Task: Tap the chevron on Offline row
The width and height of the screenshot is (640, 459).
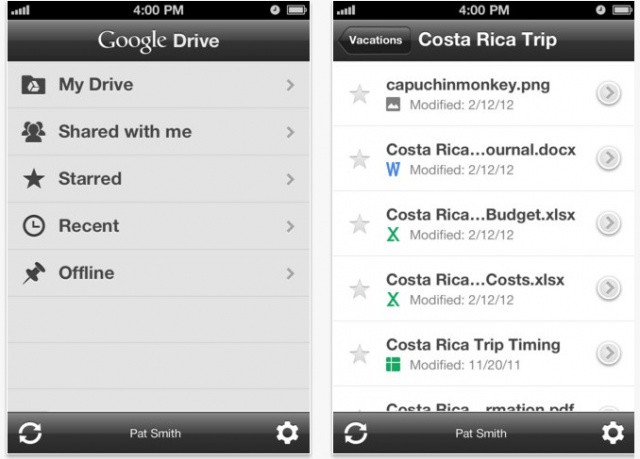Action: click(x=290, y=273)
